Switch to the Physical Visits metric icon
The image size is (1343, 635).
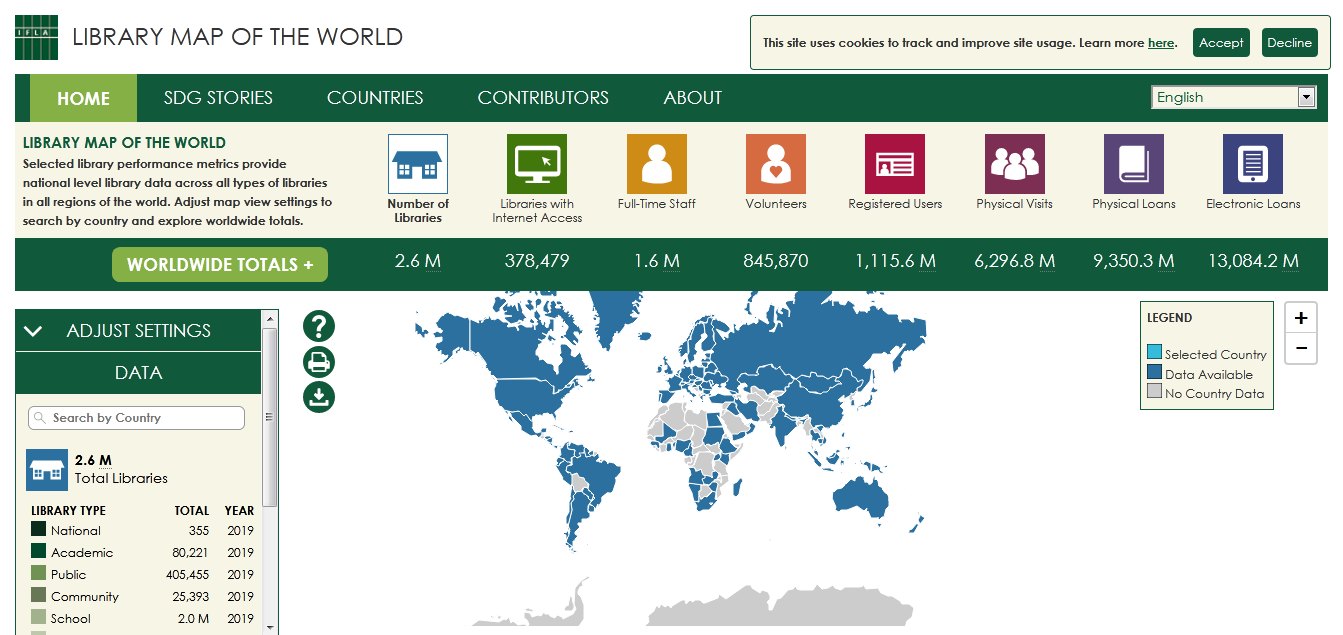[x=1014, y=164]
